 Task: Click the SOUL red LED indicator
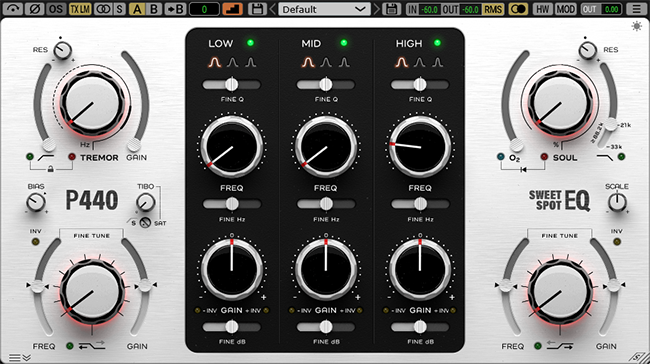coord(544,157)
